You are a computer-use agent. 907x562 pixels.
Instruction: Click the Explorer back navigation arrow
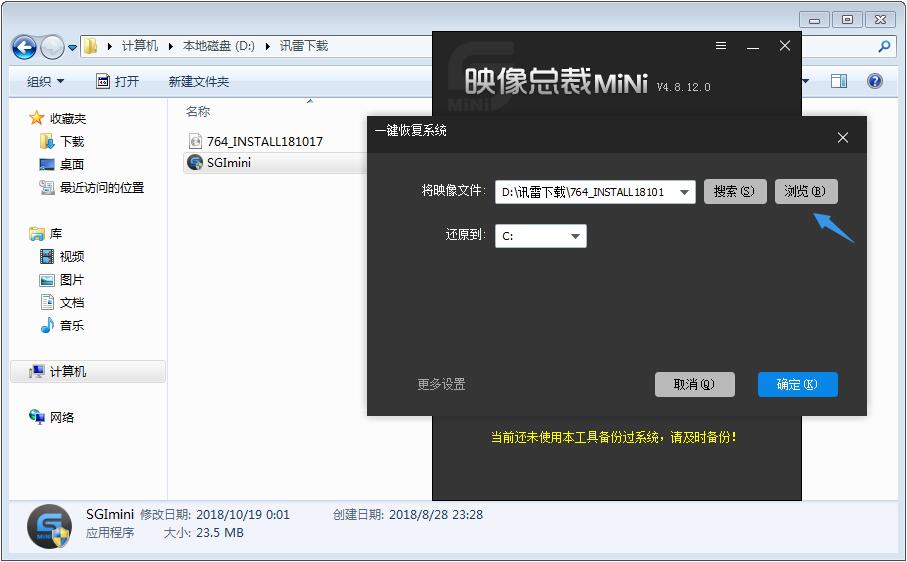(x=24, y=47)
